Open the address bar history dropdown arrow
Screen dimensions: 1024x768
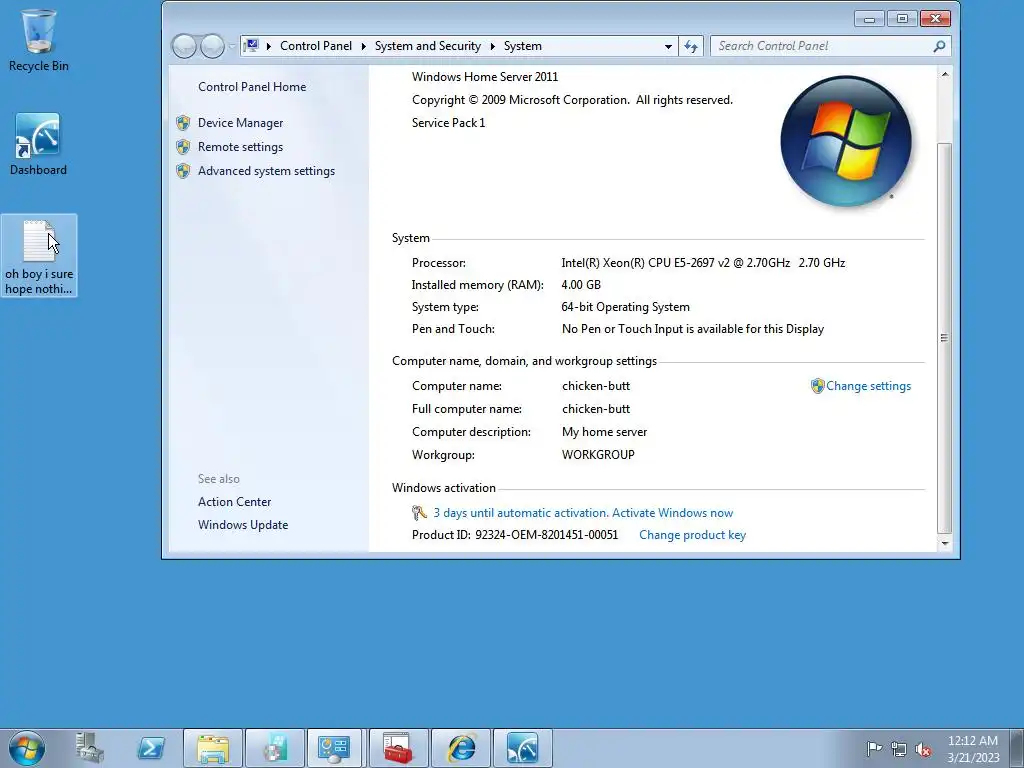[x=668, y=46]
